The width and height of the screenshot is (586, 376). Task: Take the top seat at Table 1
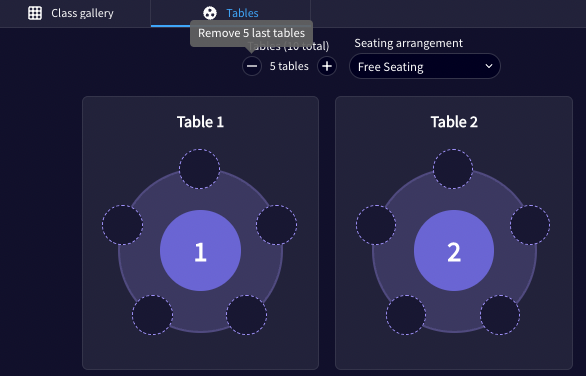coord(200,169)
